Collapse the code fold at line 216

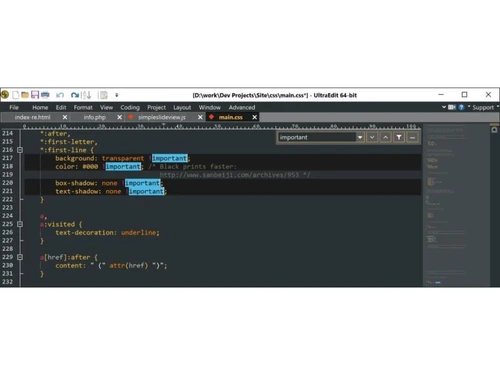pyautogui.click(x=20, y=150)
